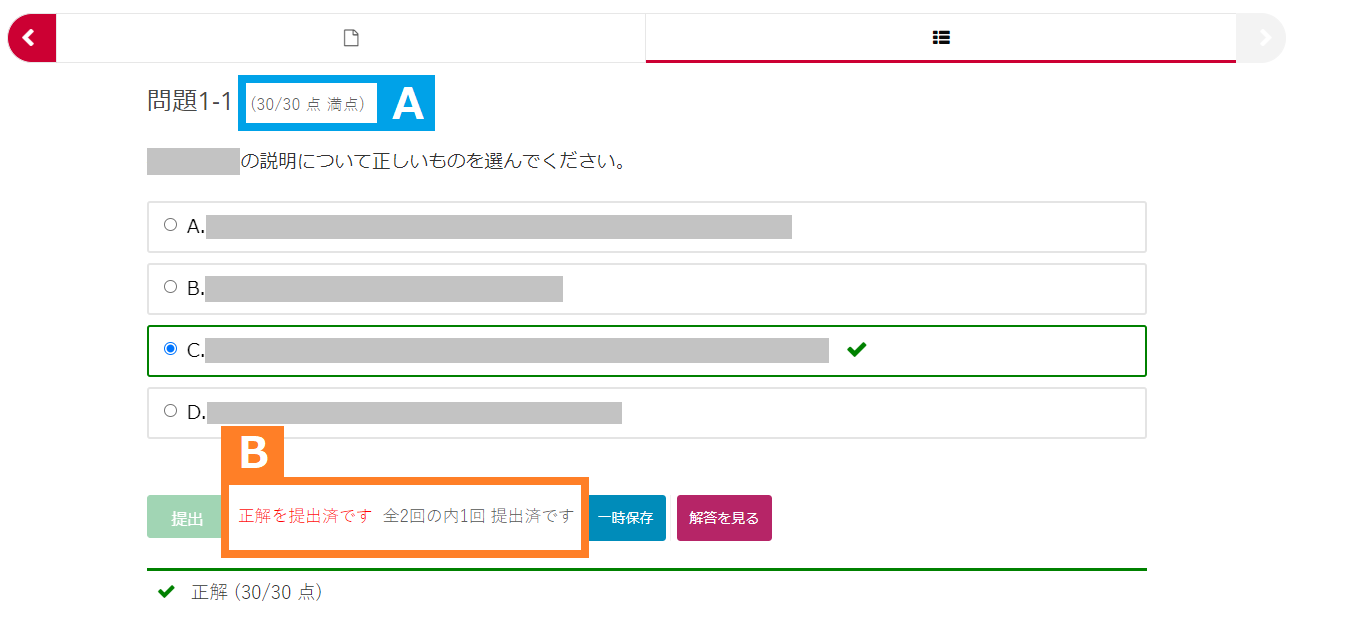The image size is (1364, 628).
Task: Select radio button for answer A
Action: click(170, 225)
